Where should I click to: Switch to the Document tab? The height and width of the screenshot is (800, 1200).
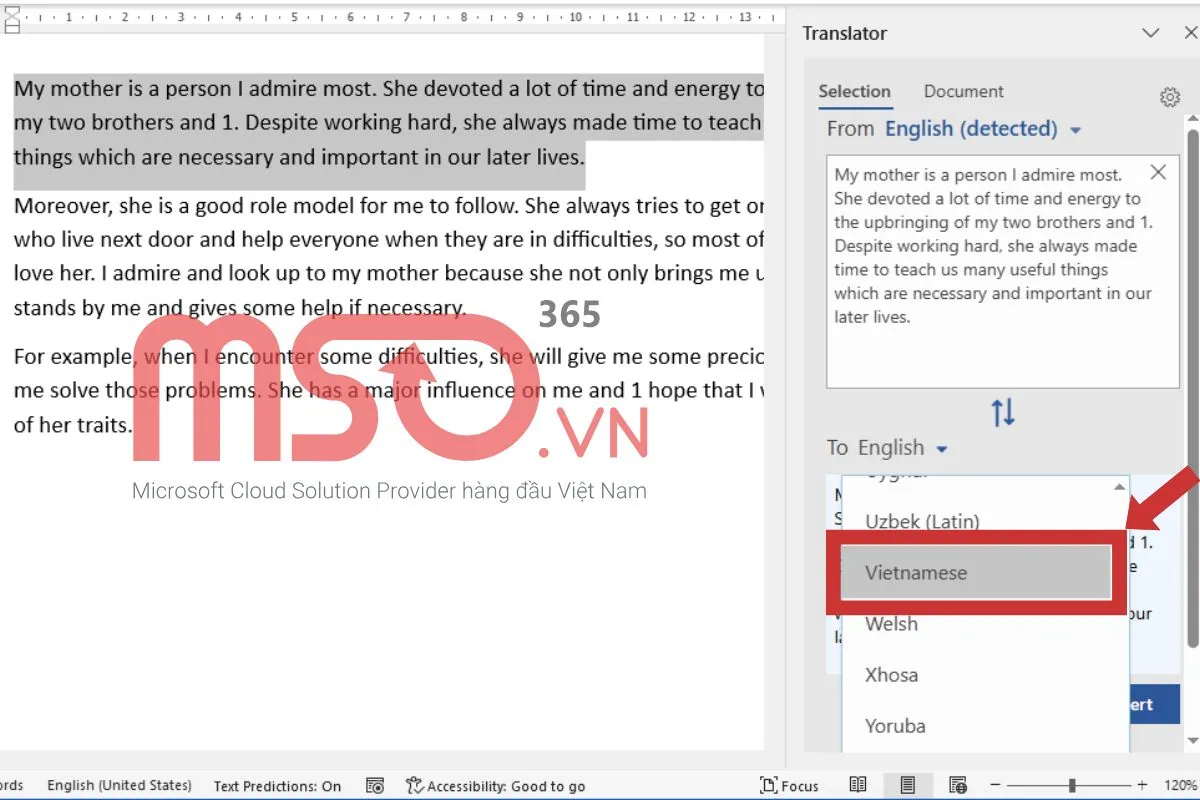coord(962,91)
